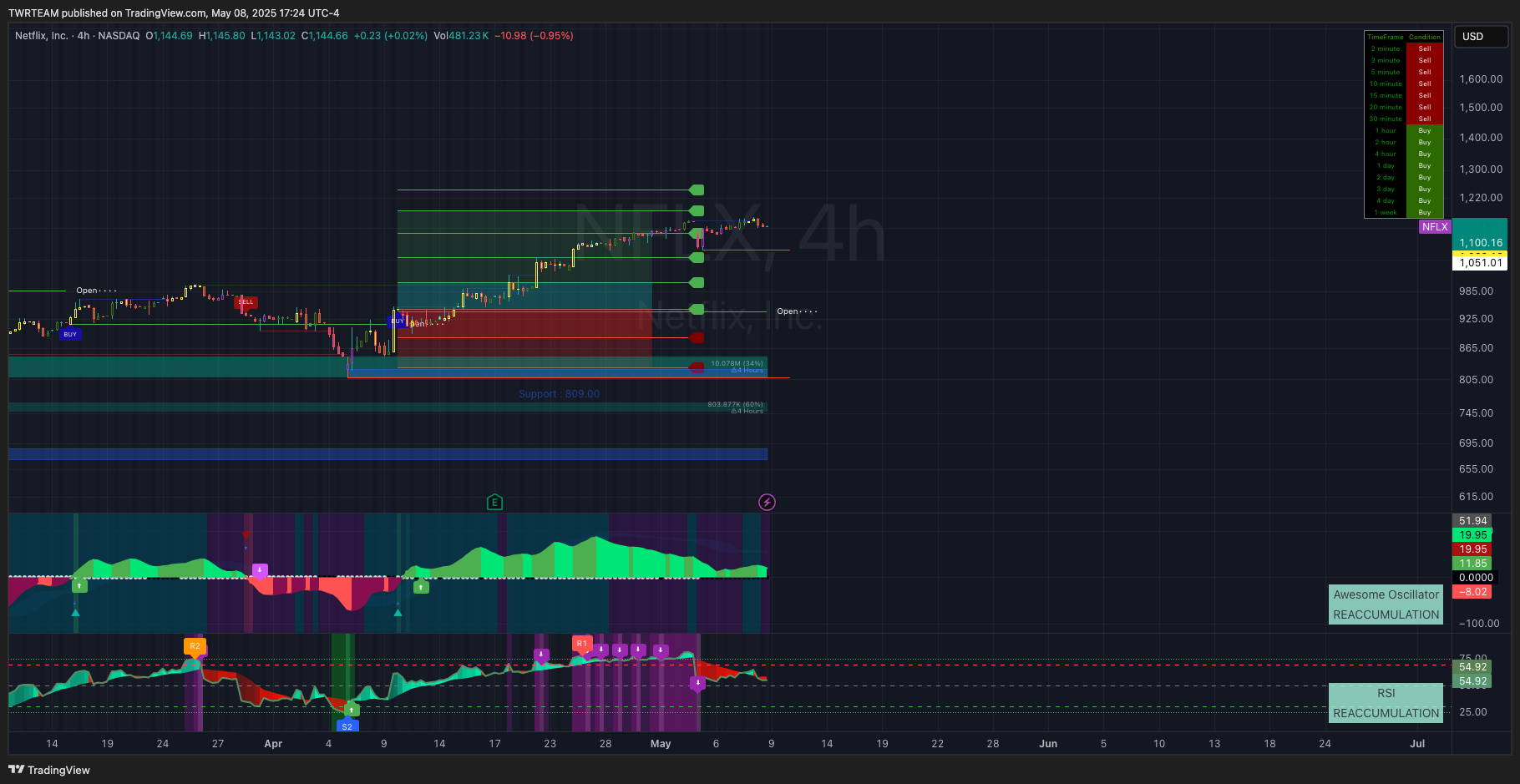Click the published-by TWRTEAM header text

[x=174, y=13]
